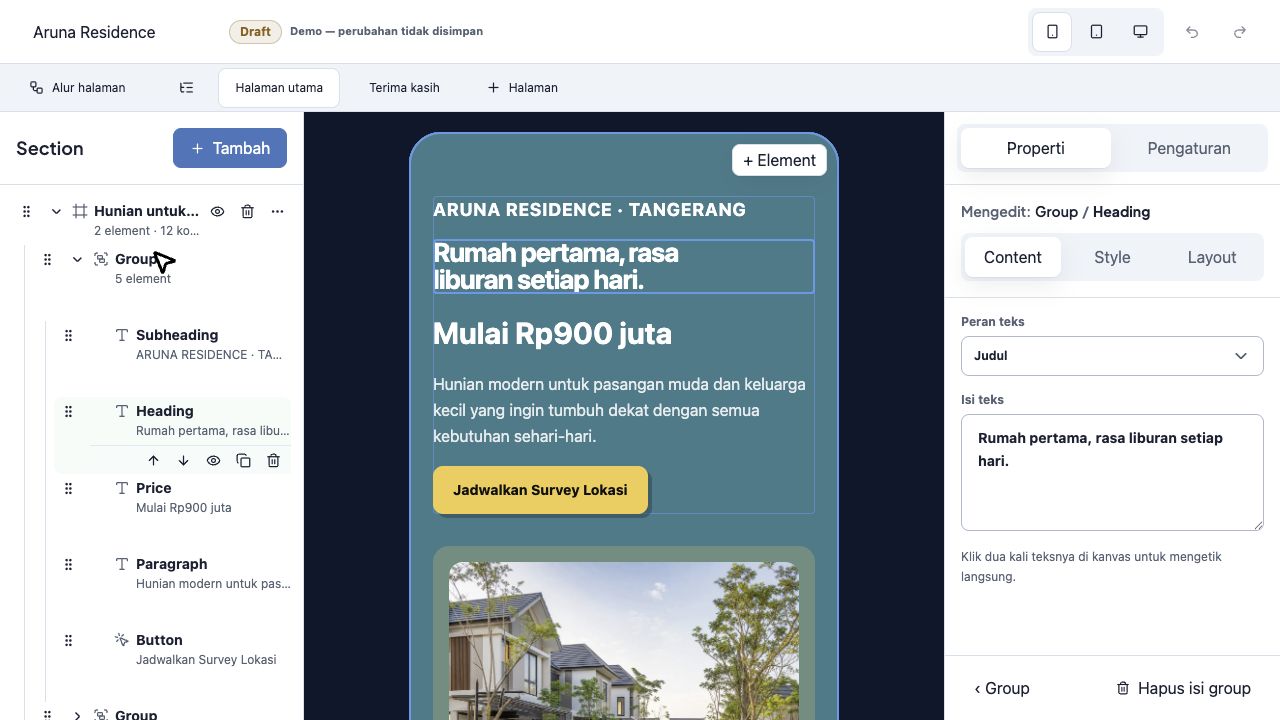This screenshot has width=1280, height=720.
Task: Select the Subheading element in the tree
Action: 208,344
